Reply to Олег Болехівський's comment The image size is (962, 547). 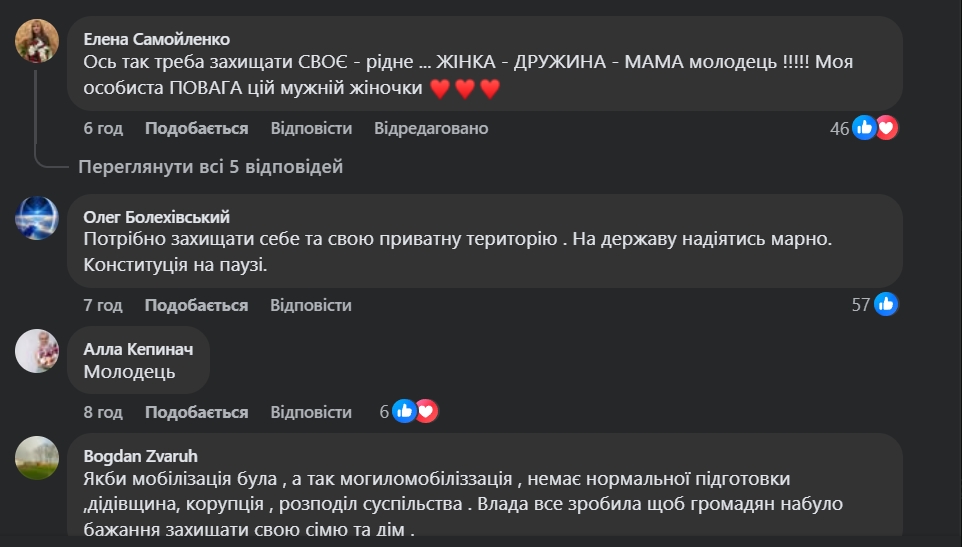(311, 305)
